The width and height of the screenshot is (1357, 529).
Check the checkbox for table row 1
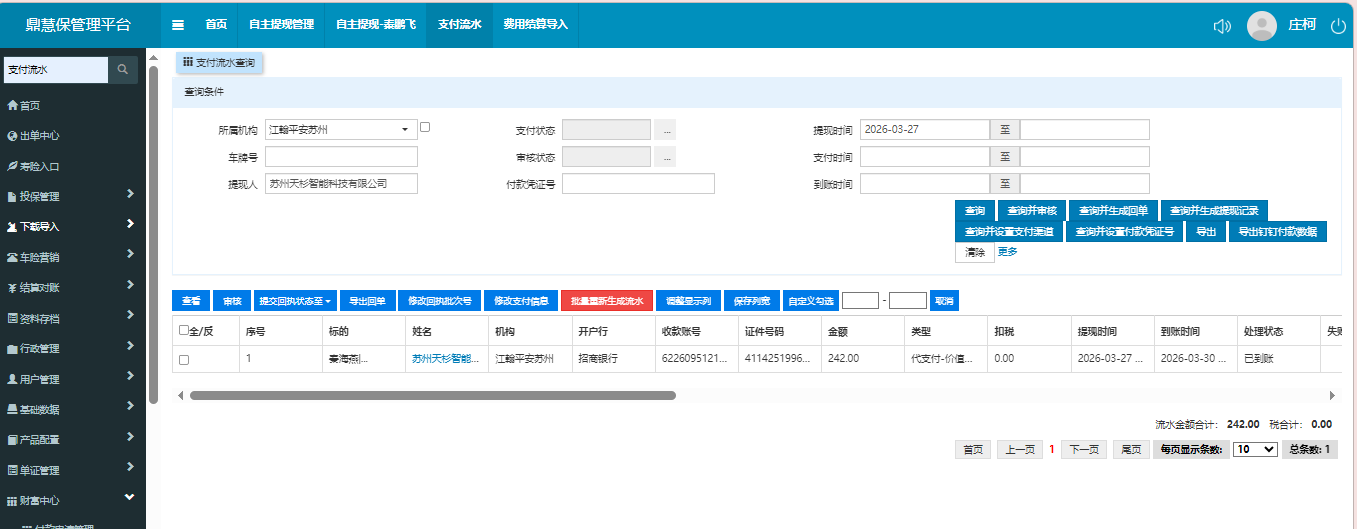183,359
